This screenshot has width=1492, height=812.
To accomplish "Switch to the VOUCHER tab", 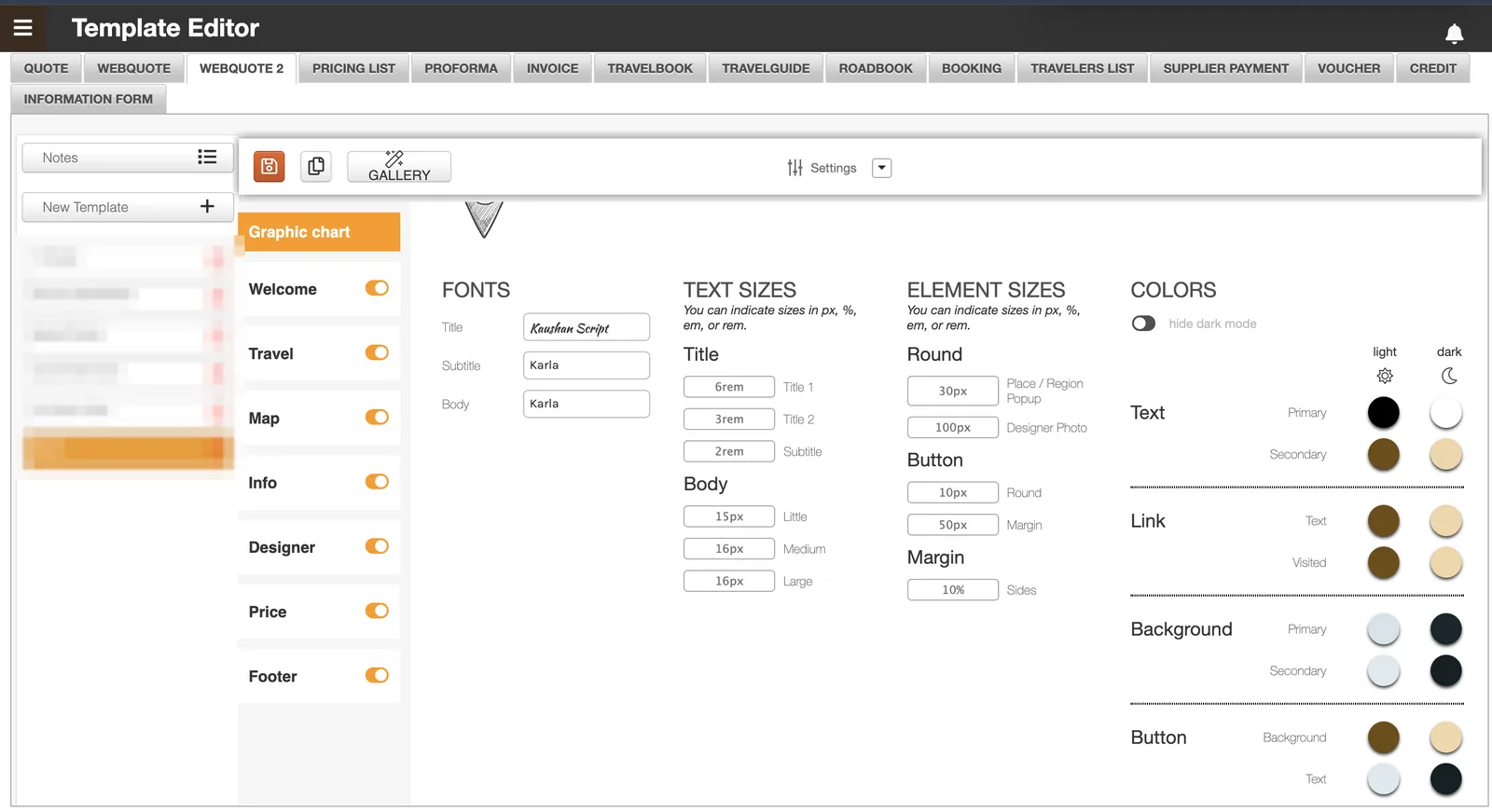I will [x=1348, y=68].
